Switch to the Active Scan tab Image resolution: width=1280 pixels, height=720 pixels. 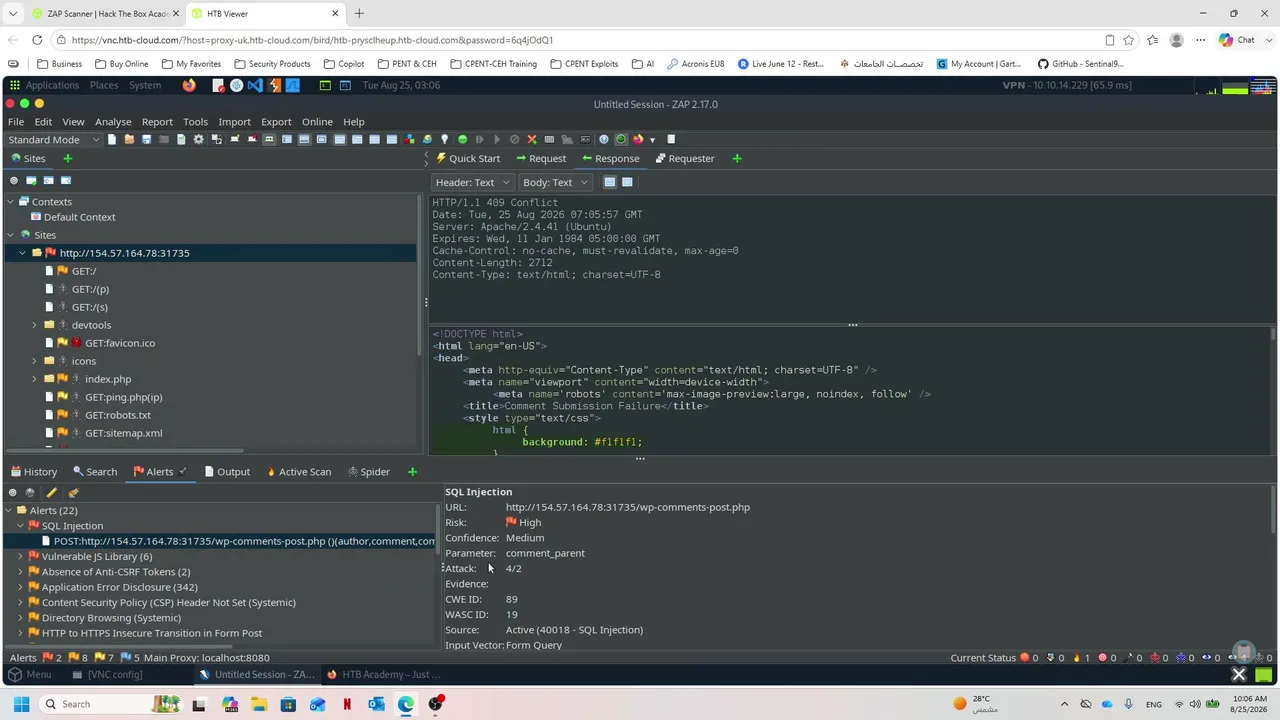point(298,472)
